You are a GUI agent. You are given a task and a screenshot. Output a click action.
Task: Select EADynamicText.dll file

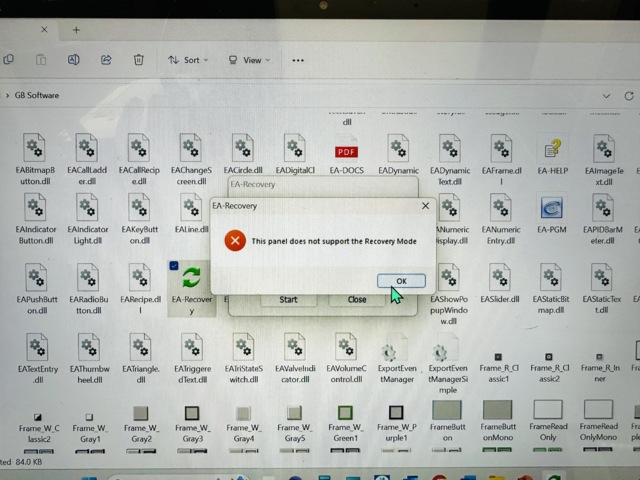coord(450,160)
